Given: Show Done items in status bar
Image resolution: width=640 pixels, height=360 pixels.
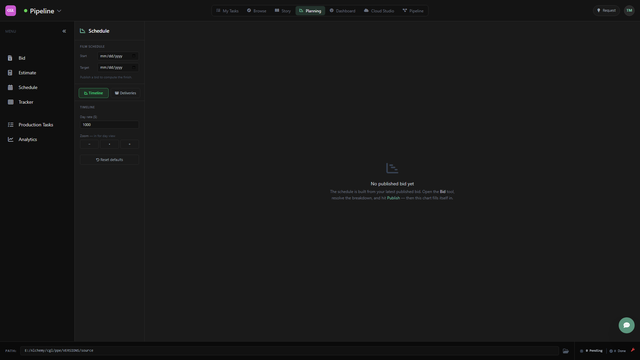Looking at the screenshot, I should [x=618, y=351].
